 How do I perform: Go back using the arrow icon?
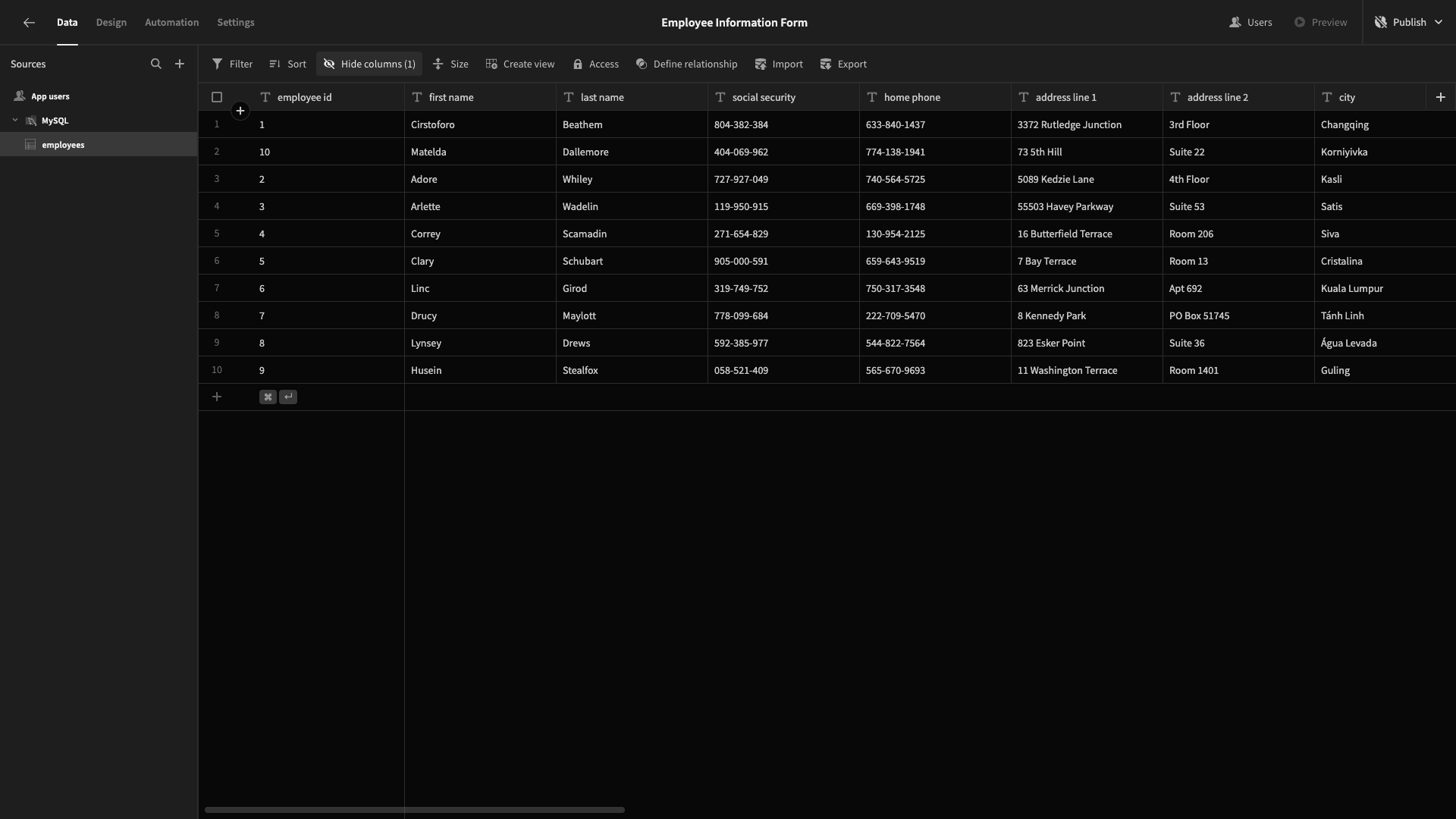click(29, 23)
